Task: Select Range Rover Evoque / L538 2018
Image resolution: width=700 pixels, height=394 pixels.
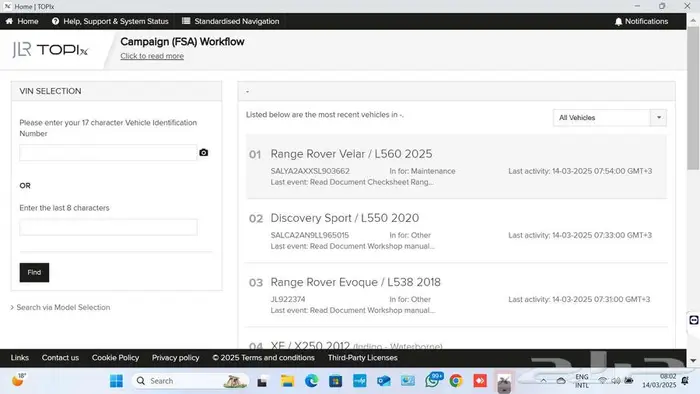Action: (x=355, y=282)
